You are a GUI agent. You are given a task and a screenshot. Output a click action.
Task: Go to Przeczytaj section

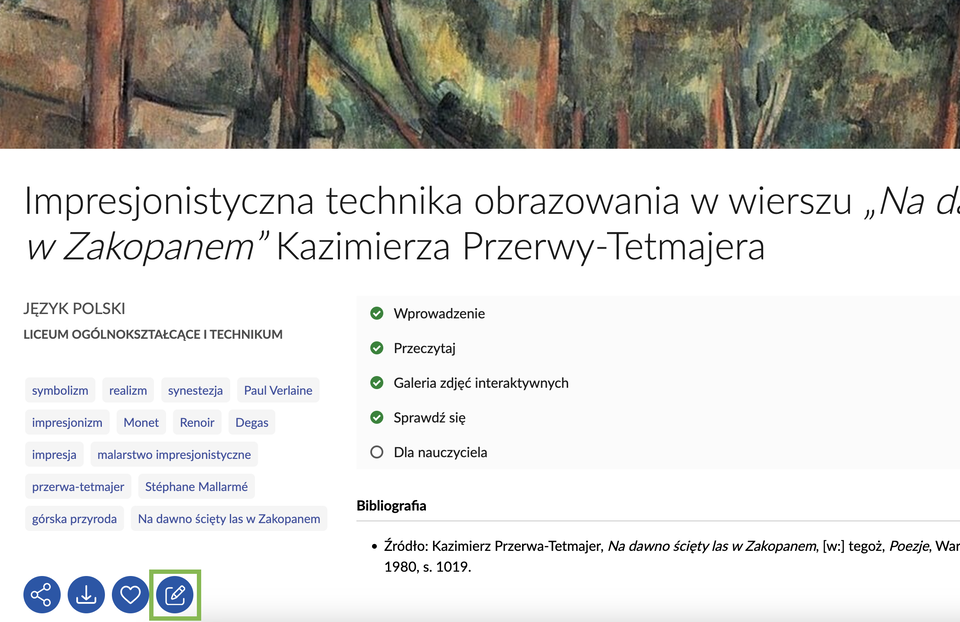tap(425, 348)
